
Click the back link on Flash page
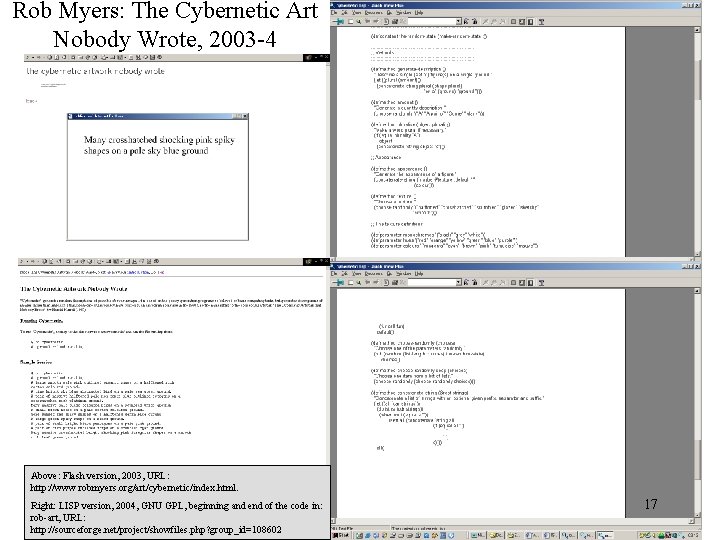pos(31,101)
